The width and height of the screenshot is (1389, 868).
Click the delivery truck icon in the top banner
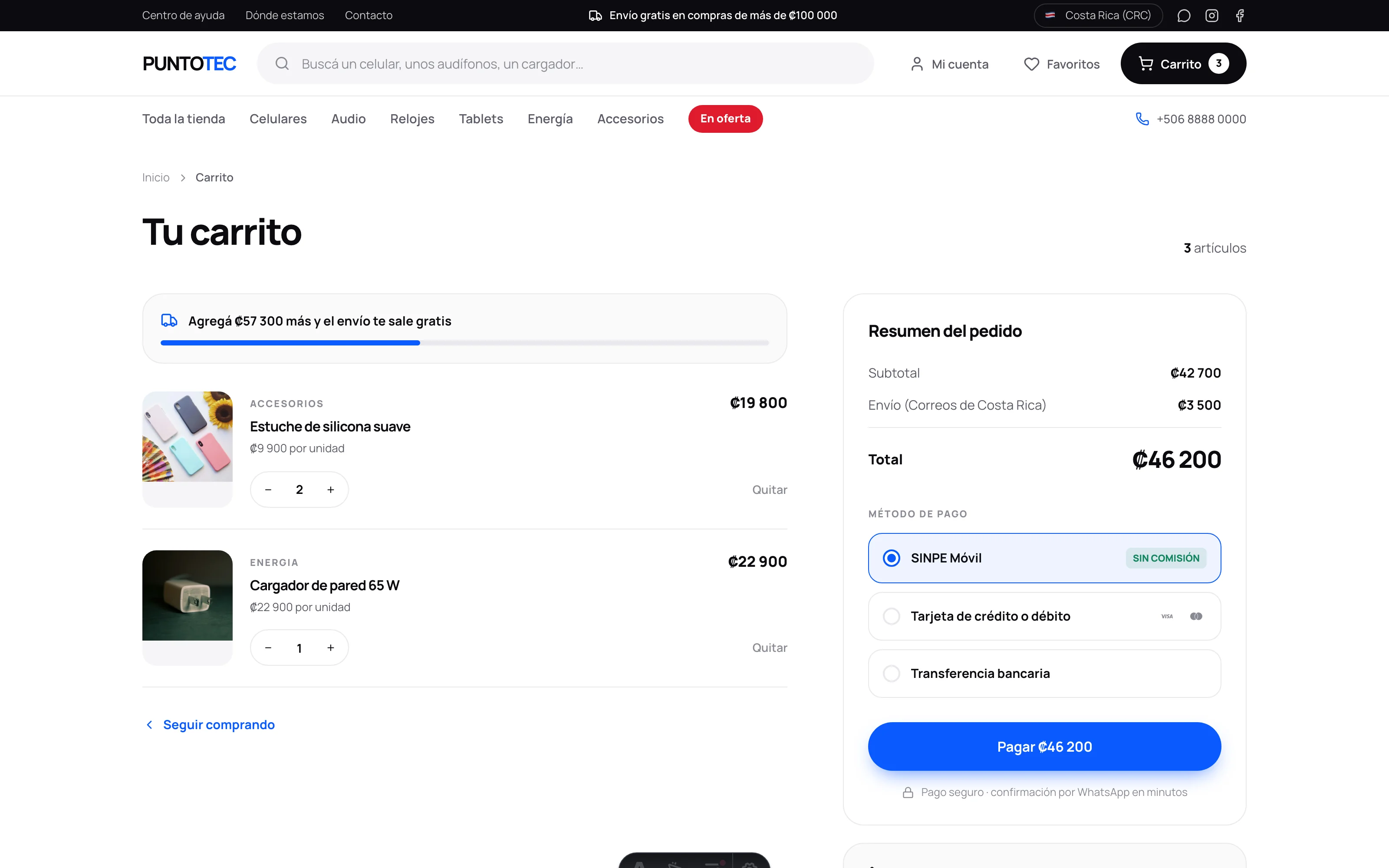tap(595, 16)
